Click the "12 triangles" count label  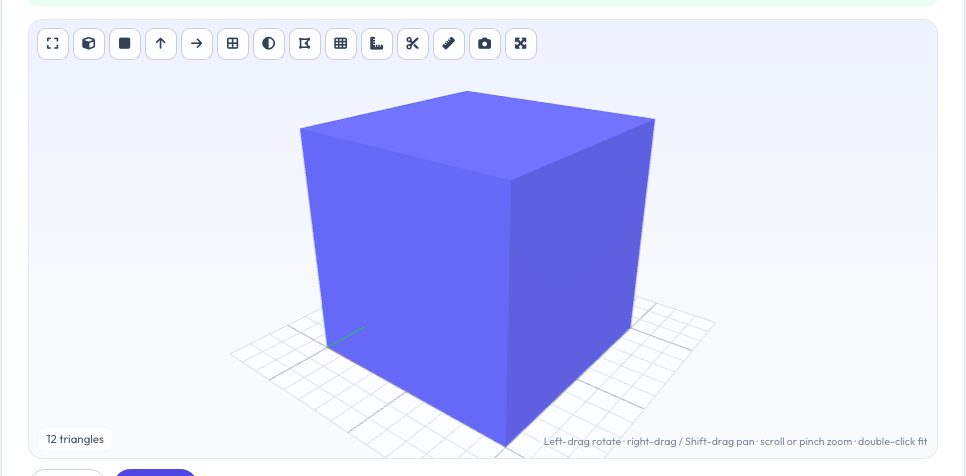click(75, 439)
